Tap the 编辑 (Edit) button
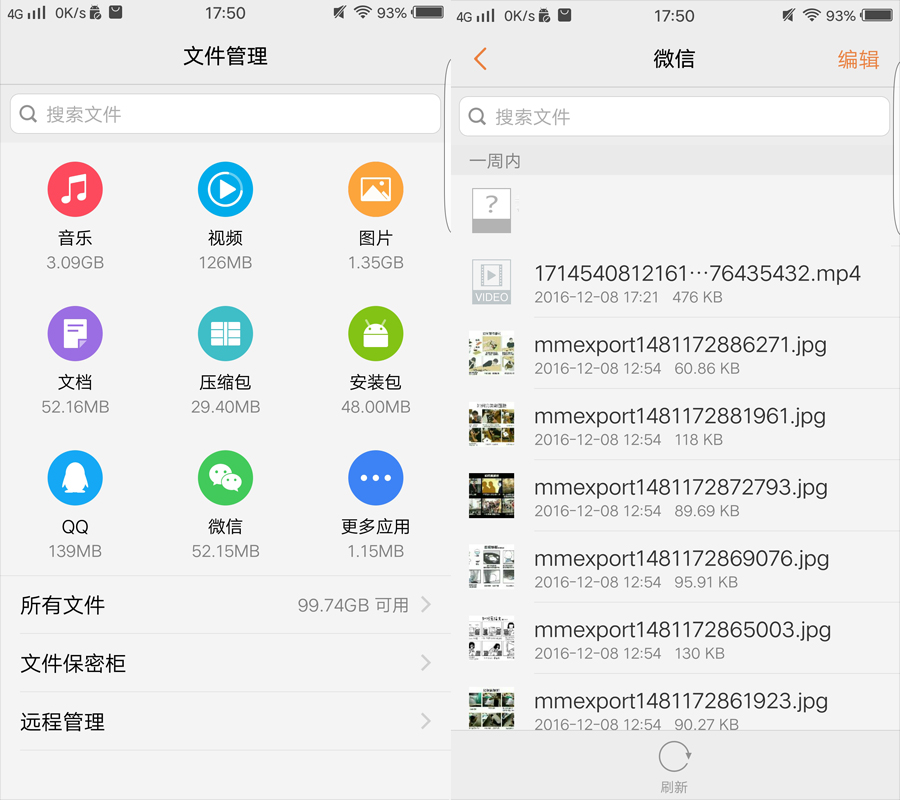 click(x=858, y=59)
